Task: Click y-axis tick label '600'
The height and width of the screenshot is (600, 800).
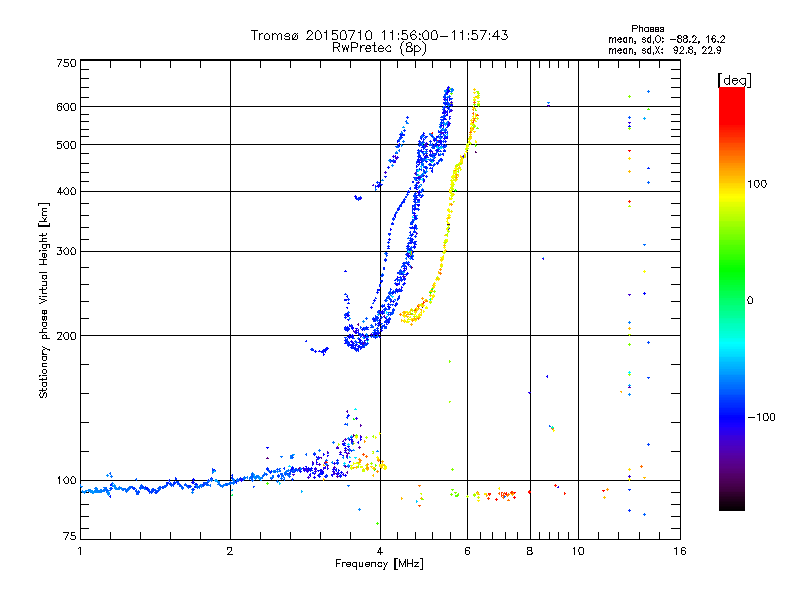Action: click(66, 107)
